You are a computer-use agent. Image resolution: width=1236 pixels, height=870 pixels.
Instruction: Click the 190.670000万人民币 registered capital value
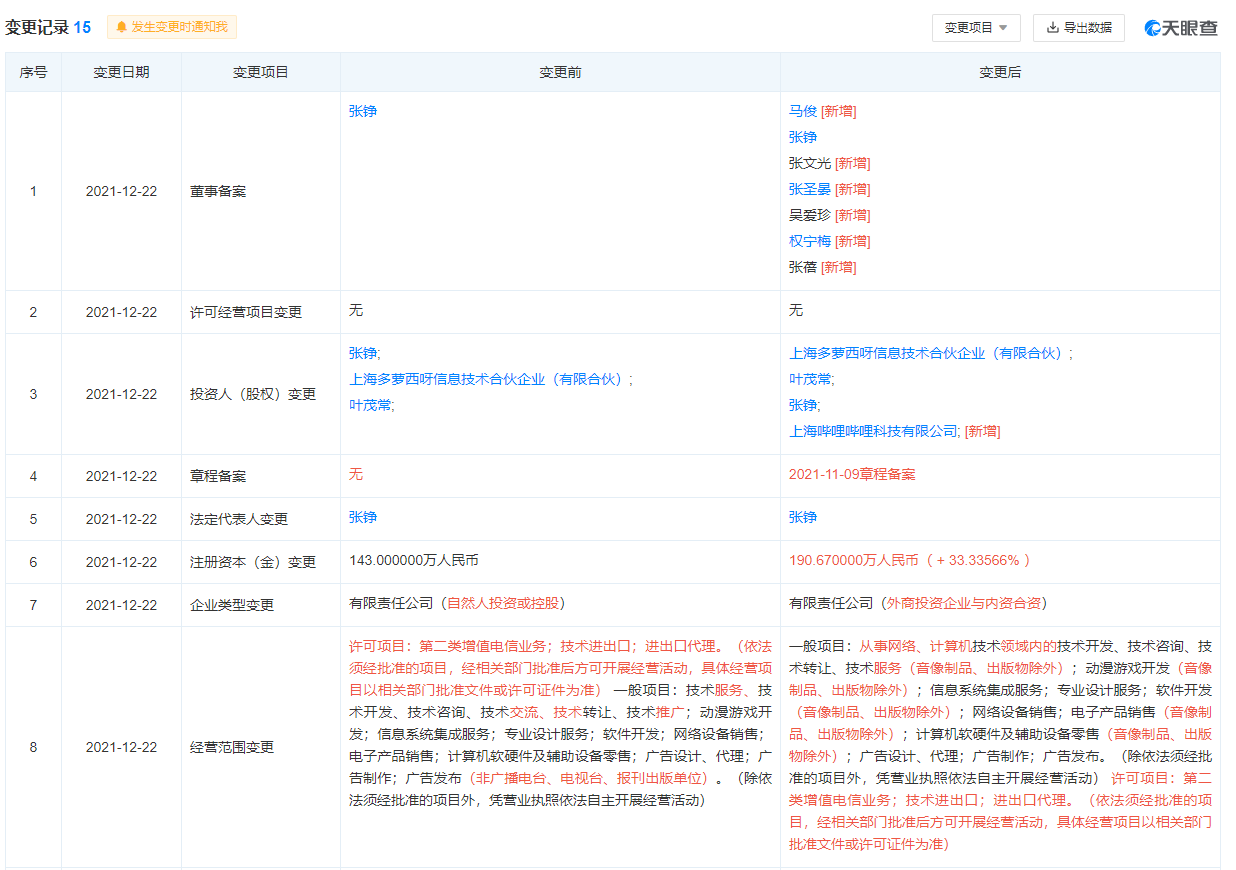853,560
